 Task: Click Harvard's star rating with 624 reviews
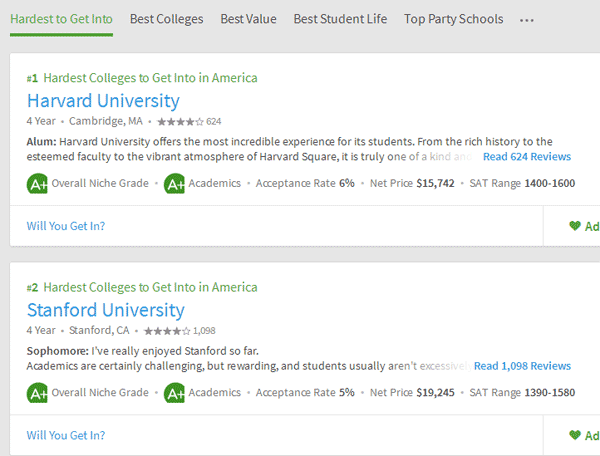189,122
